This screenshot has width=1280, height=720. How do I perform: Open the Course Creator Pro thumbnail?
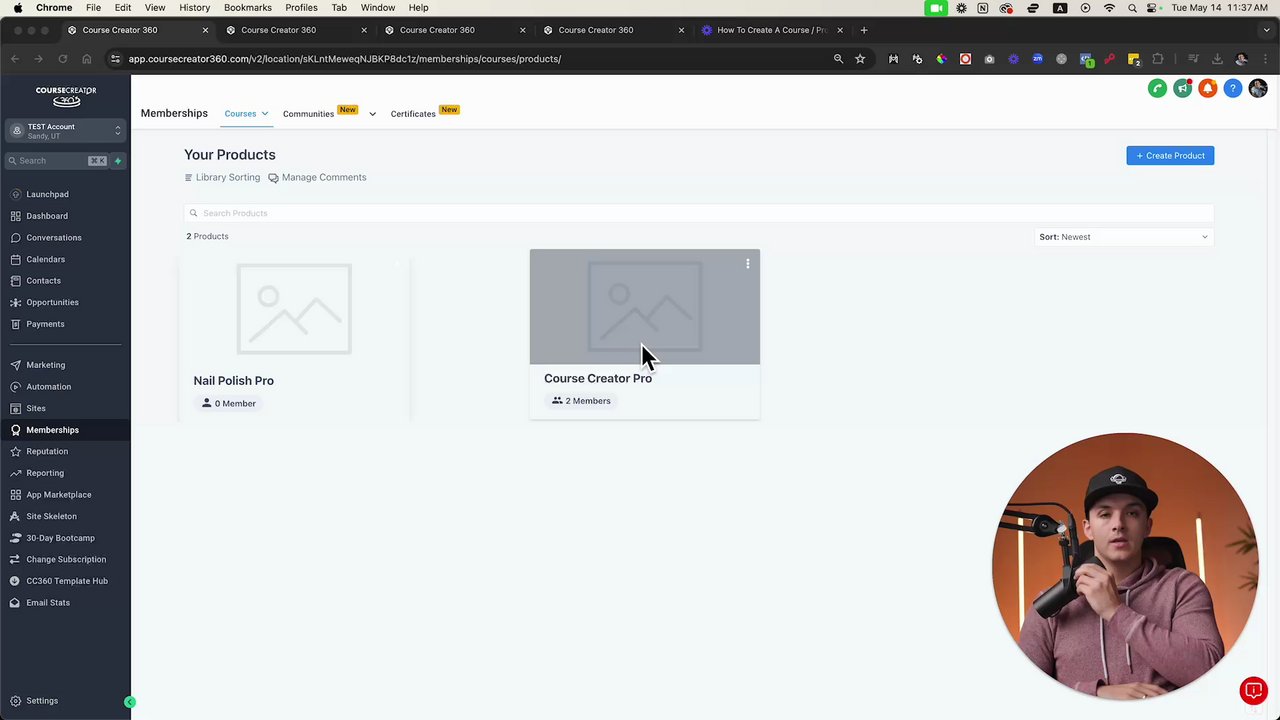645,307
